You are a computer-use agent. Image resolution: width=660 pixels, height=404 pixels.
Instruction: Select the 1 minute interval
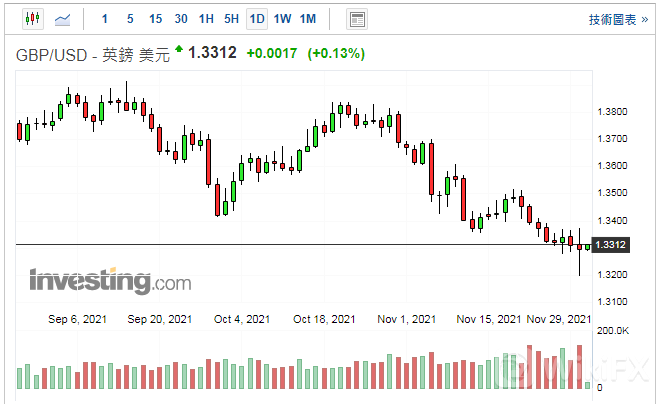pos(106,19)
